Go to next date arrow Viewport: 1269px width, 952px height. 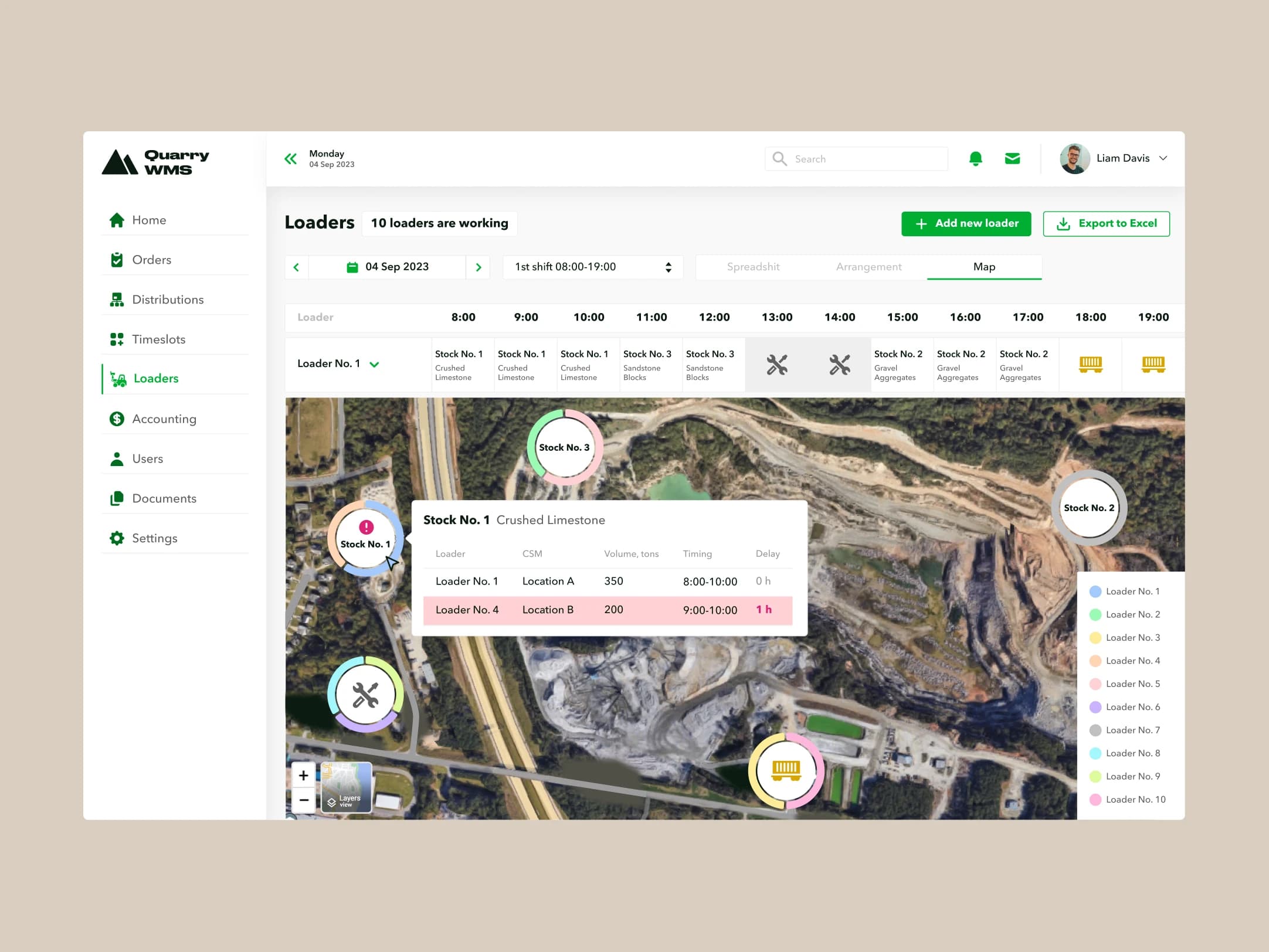tap(479, 267)
